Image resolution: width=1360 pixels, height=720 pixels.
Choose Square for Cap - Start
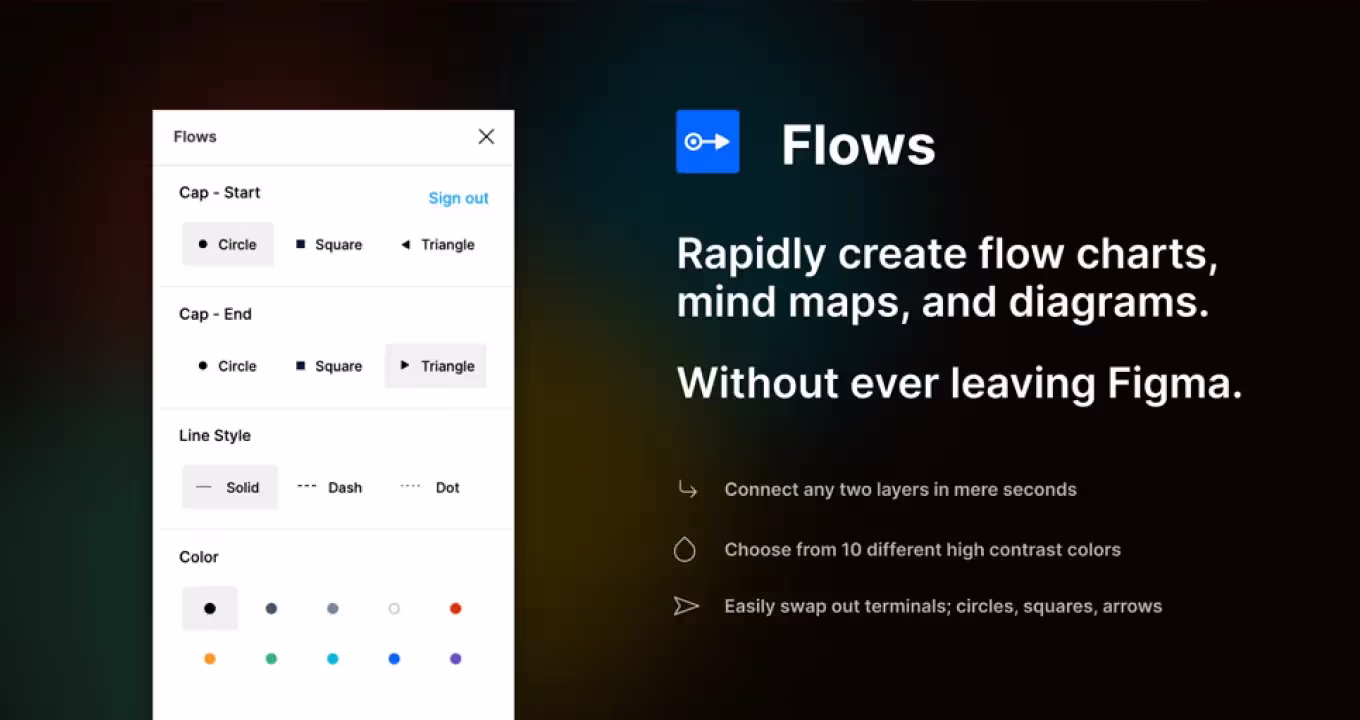(329, 244)
